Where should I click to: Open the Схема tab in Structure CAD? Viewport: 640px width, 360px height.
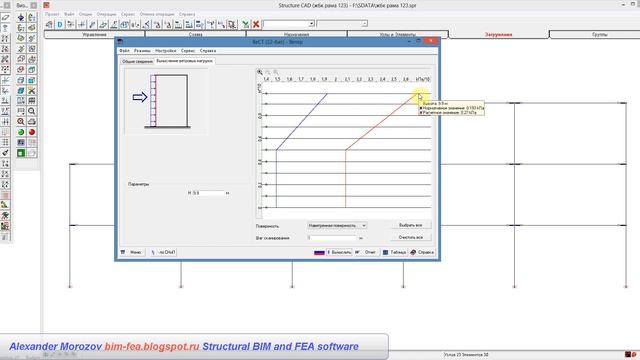pos(196,35)
